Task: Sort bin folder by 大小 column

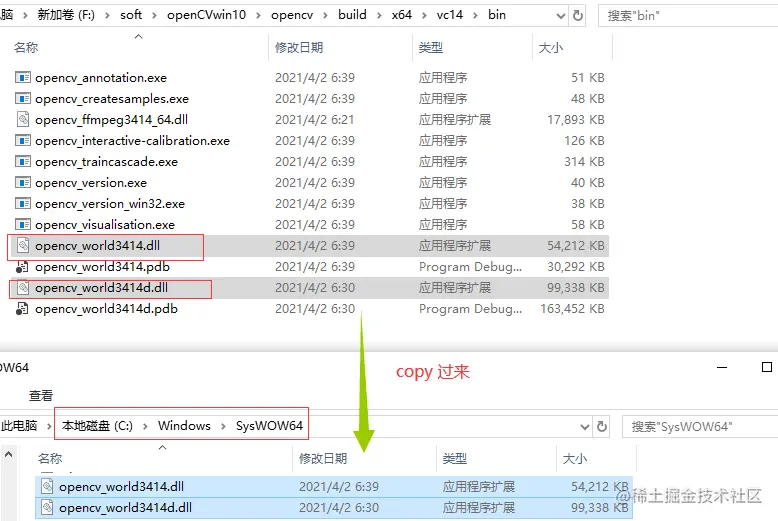Action: (x=551, y=48)
